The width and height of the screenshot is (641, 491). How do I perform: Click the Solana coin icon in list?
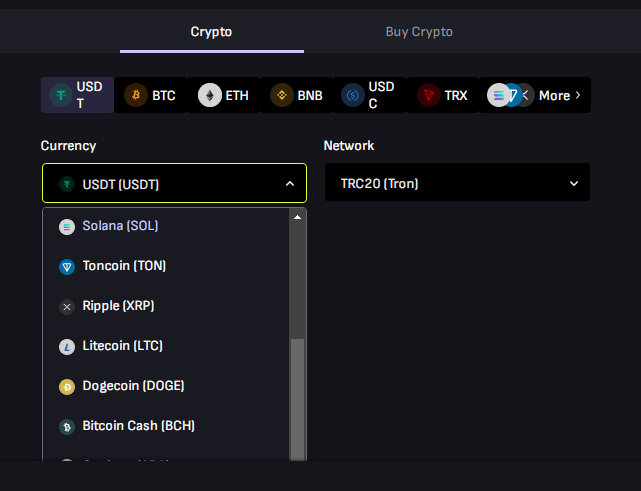[x=67, y=226]
